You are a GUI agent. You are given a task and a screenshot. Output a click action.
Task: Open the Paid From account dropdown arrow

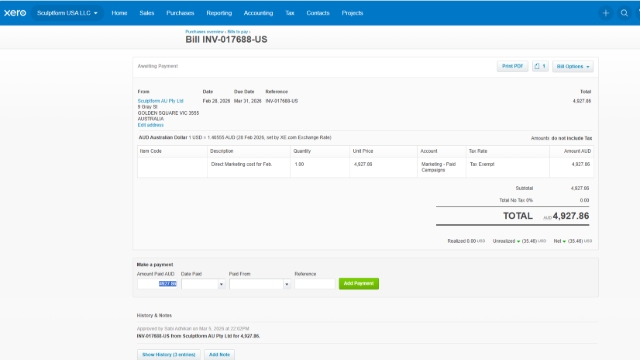(287, 284)
